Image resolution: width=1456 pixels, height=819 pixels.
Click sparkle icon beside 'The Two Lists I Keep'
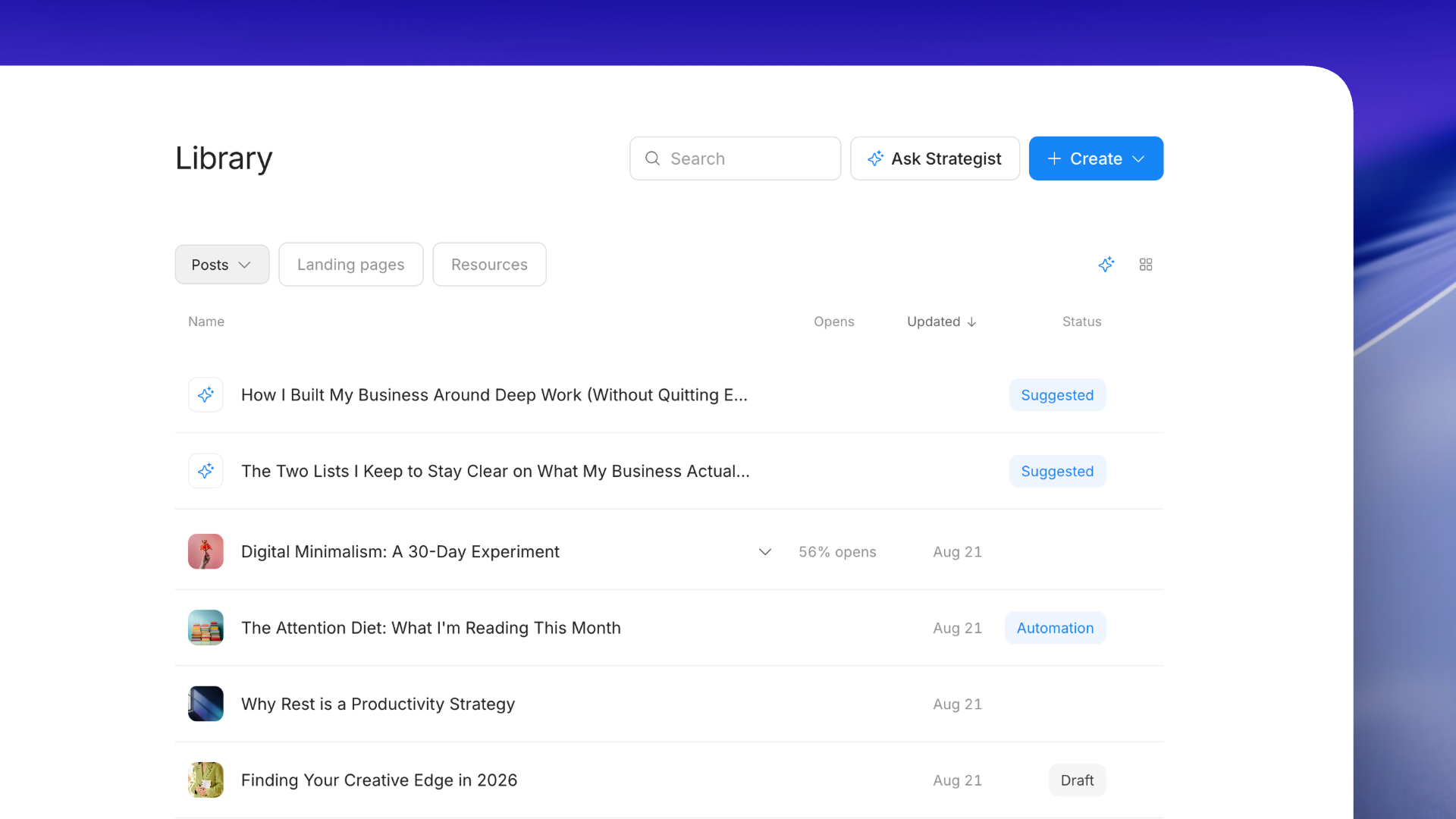pos(206,471)
